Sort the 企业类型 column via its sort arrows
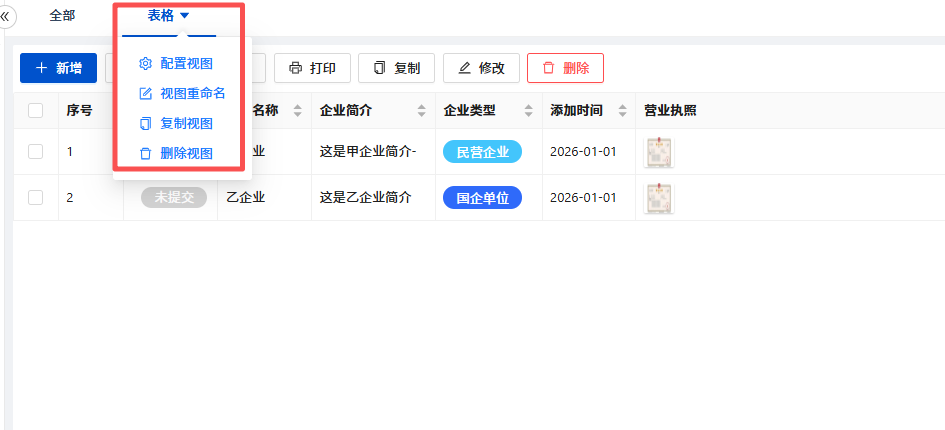The width and height of the screenshot is (945, 430). [529, 110]
